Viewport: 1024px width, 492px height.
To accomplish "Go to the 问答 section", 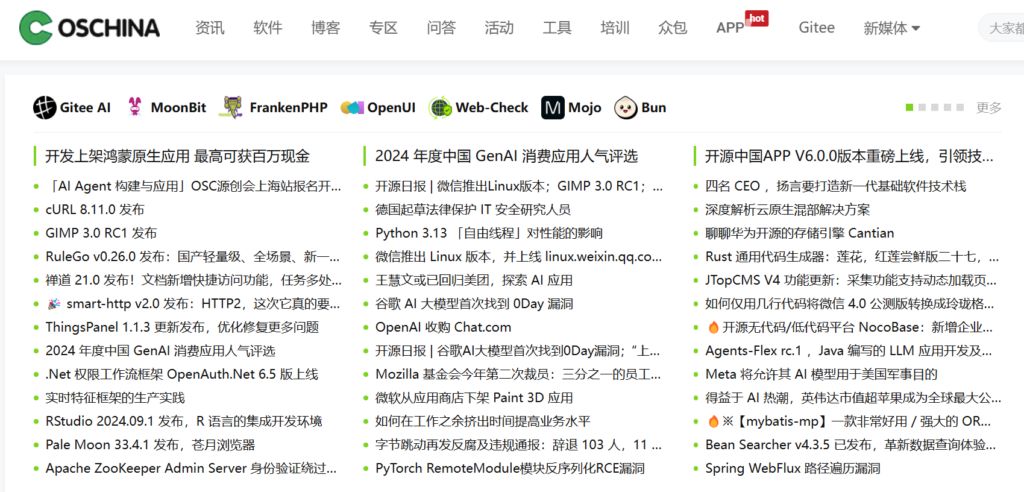I will (441, 27).
